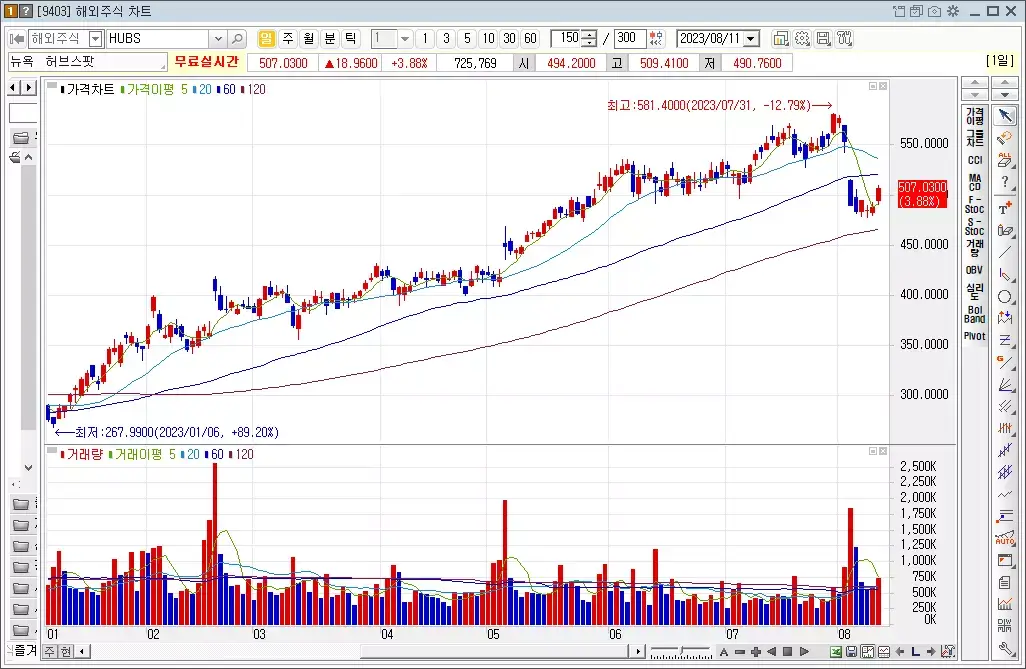Adjust the chart zoom slider

point(681,651)
